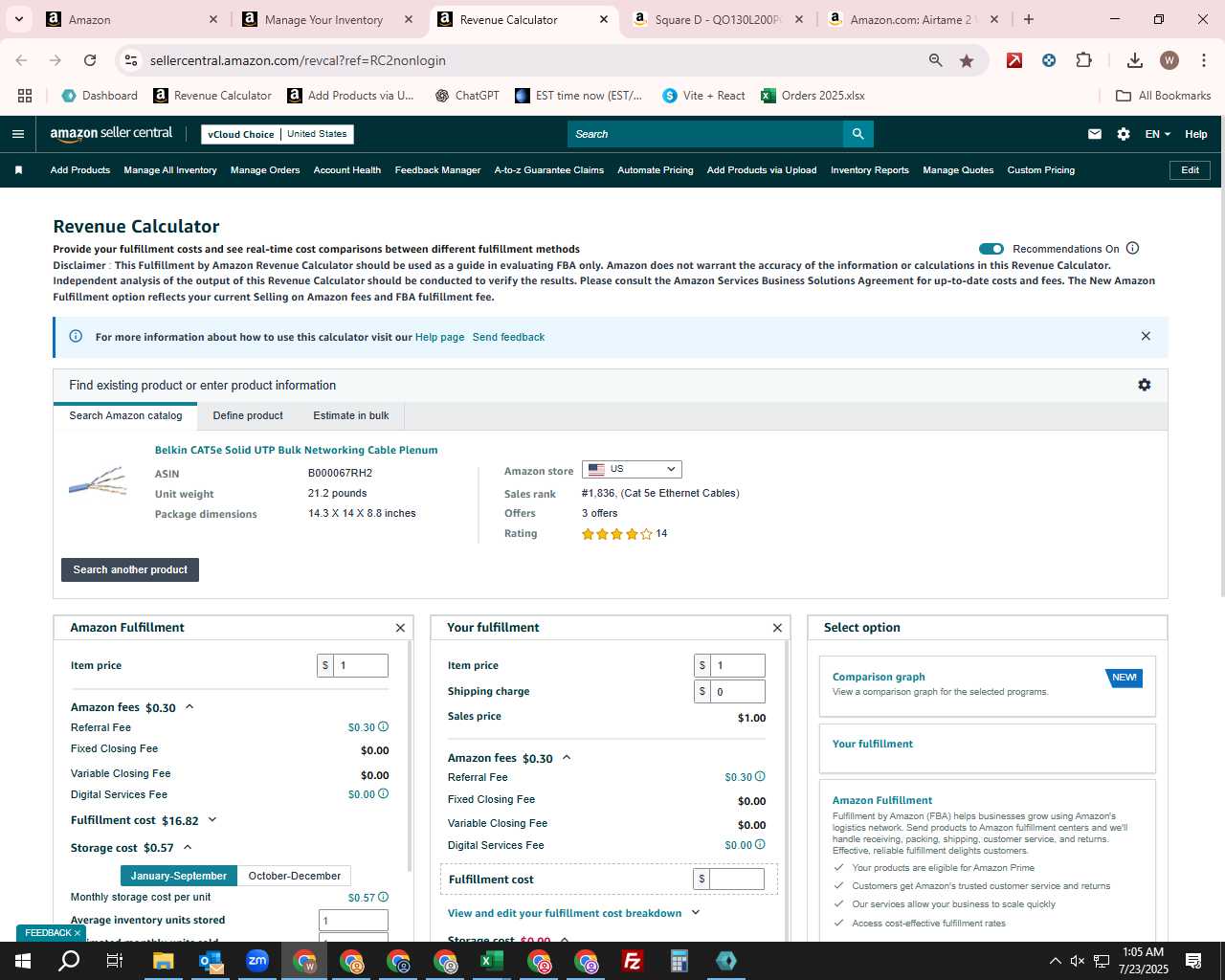Image resolution: width=1225 pixels, height=980 pixels.
Task: Open the Seller Central settings gear
Action: pyautogui.click(x=1124, y=134)
